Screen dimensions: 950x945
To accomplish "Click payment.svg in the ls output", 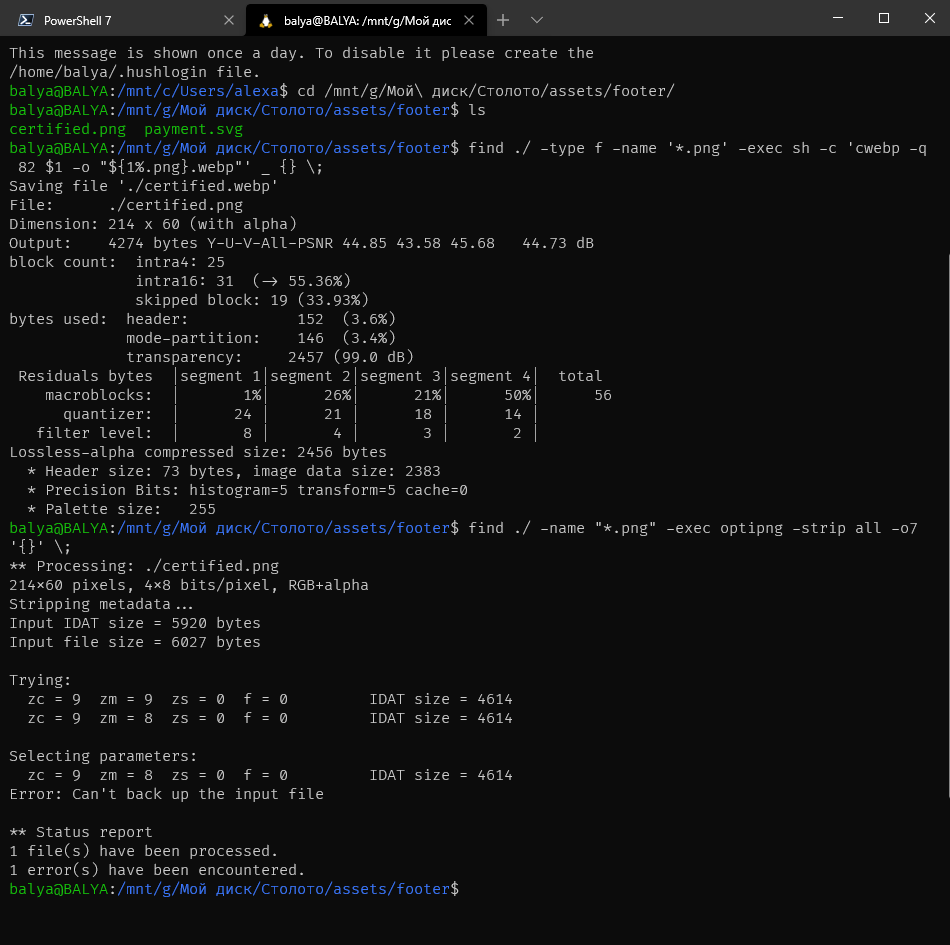I will 193,129.
